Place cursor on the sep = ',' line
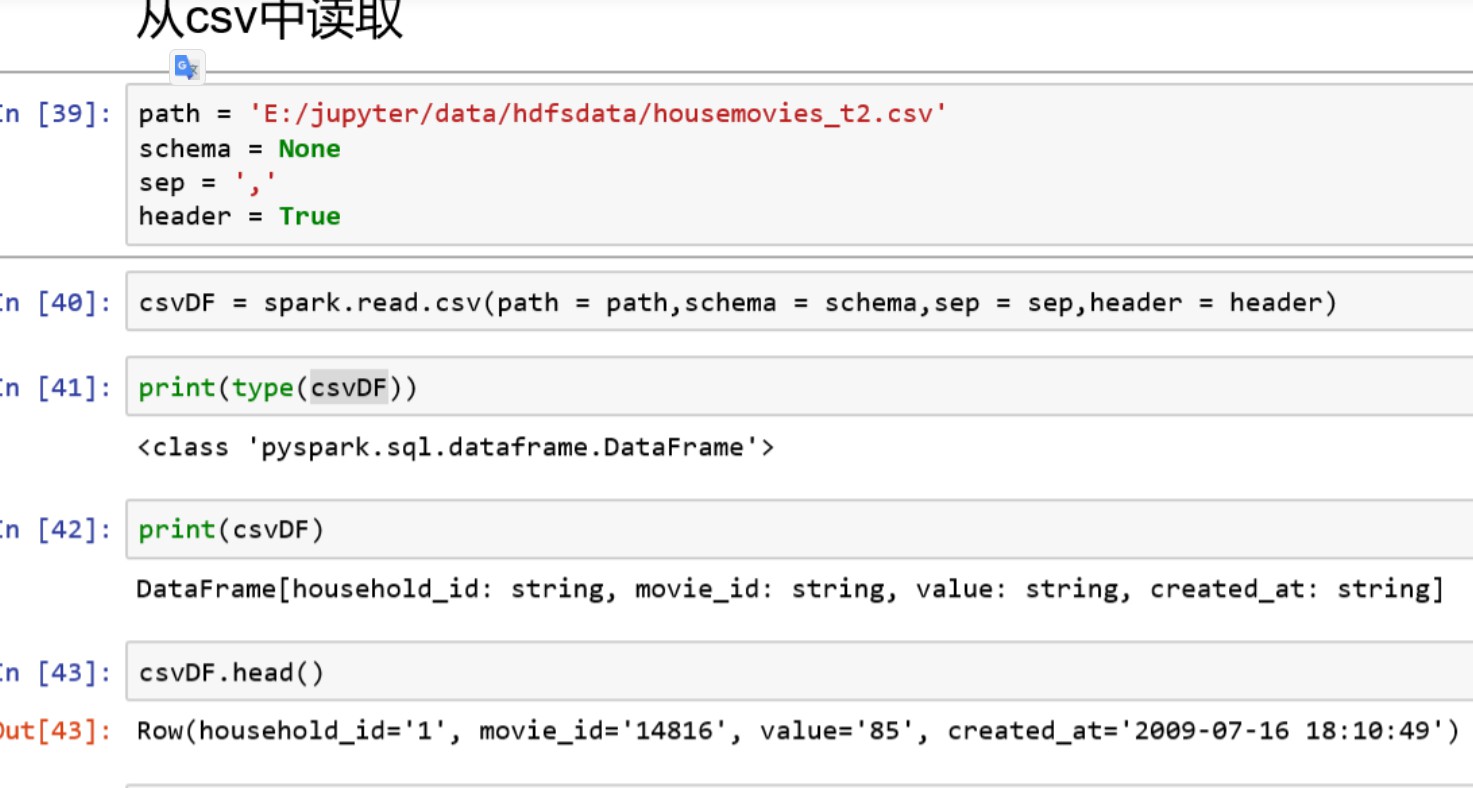1473x788 pixels. pyautogui.click(x=208, y=183)
